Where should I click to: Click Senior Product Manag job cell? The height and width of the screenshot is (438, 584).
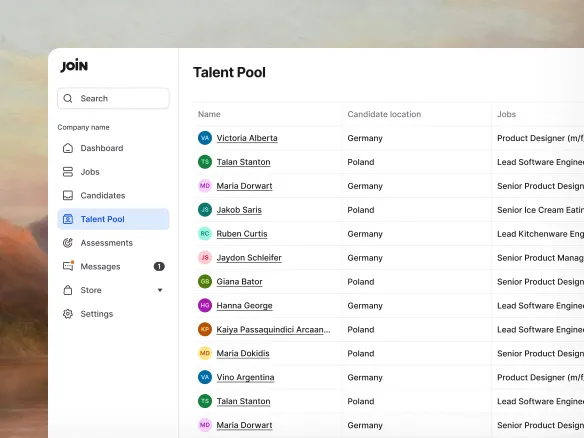[540, 258]
